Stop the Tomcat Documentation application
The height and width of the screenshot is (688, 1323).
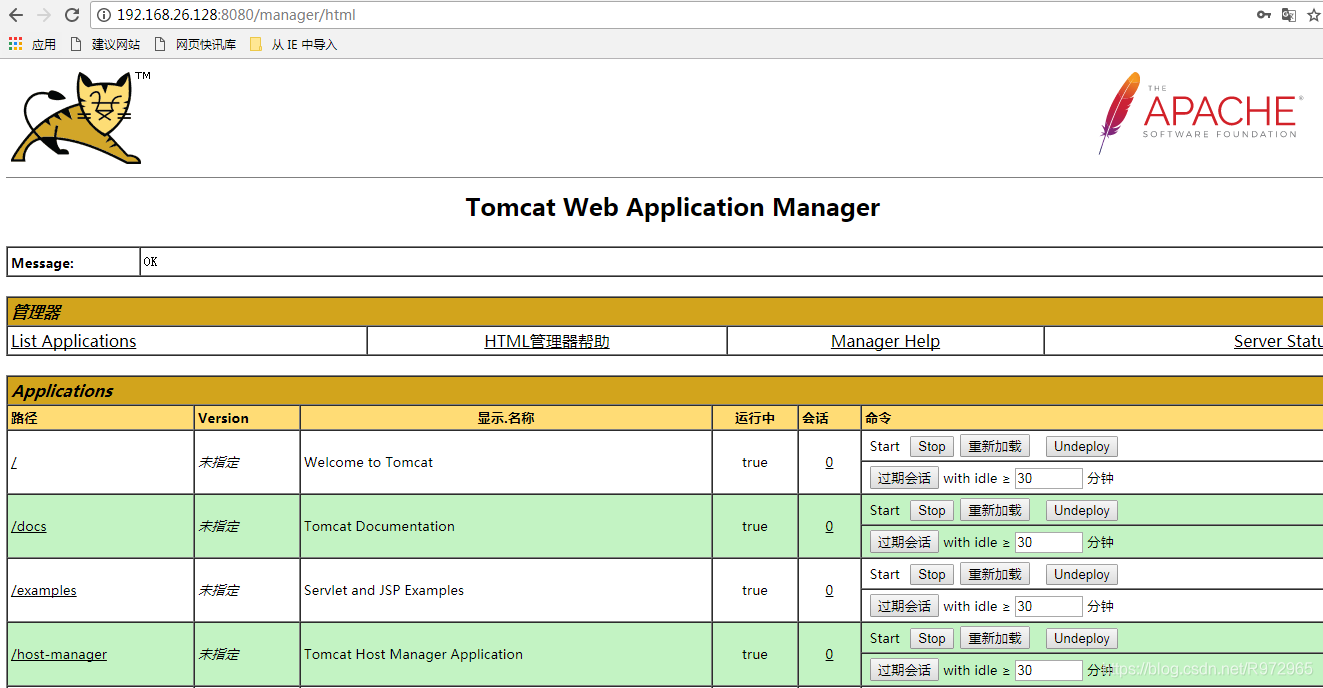(932, 510)
